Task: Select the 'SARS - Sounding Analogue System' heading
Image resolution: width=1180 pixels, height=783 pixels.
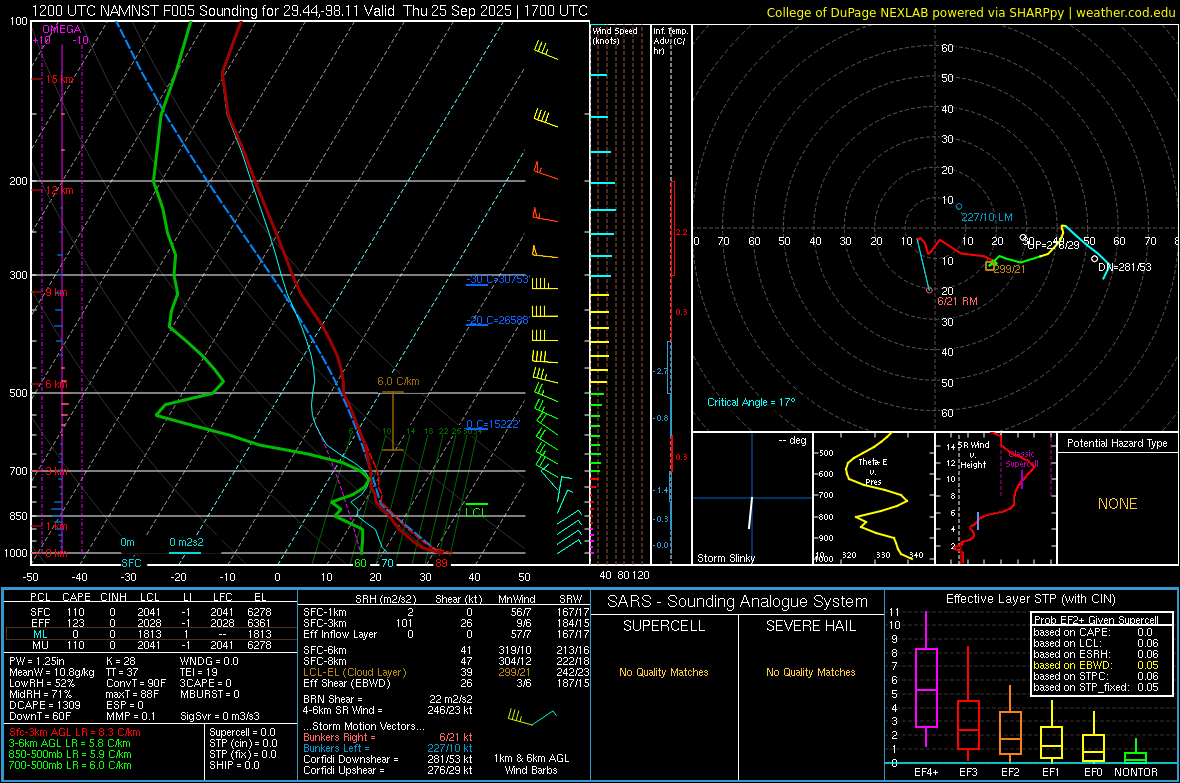Action: (x=738, y=602)
